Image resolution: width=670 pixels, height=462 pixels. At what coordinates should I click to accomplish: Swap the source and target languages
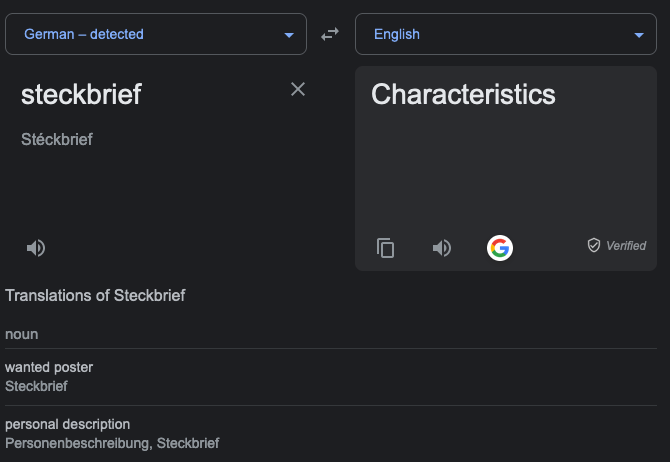(330, 35)
